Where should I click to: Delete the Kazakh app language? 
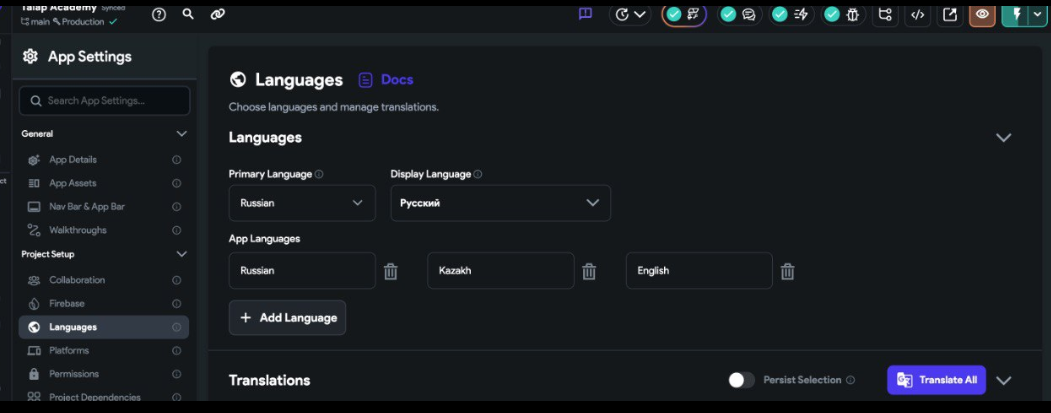pyautogui.click(x=589, y=271)
